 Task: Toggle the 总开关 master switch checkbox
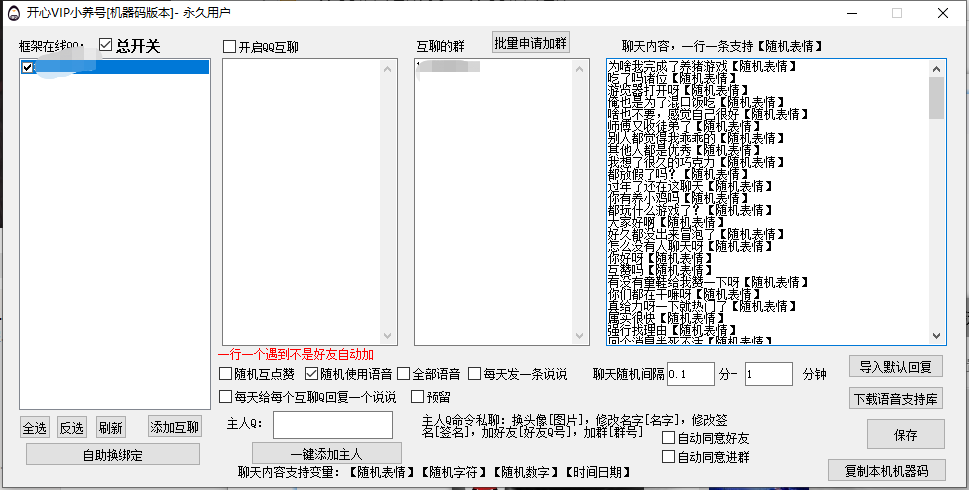(x=106, y=46)
